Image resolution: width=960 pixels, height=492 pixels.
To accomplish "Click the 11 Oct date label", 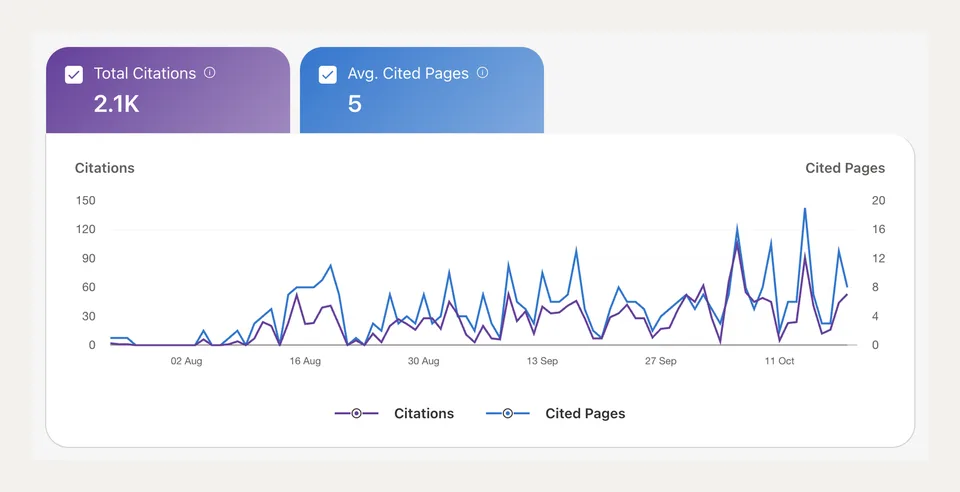I will (779, 361).
